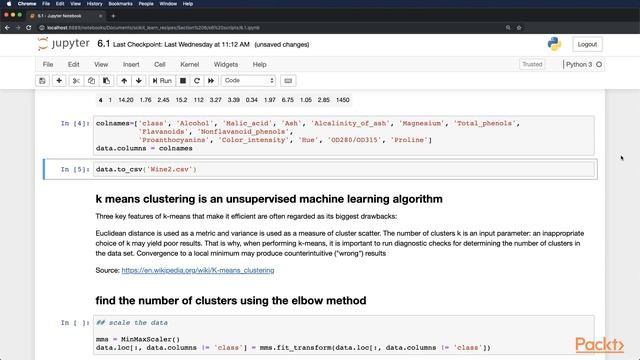
Task: Click the Python 3 kernel status circle
Action: point(599,64)
